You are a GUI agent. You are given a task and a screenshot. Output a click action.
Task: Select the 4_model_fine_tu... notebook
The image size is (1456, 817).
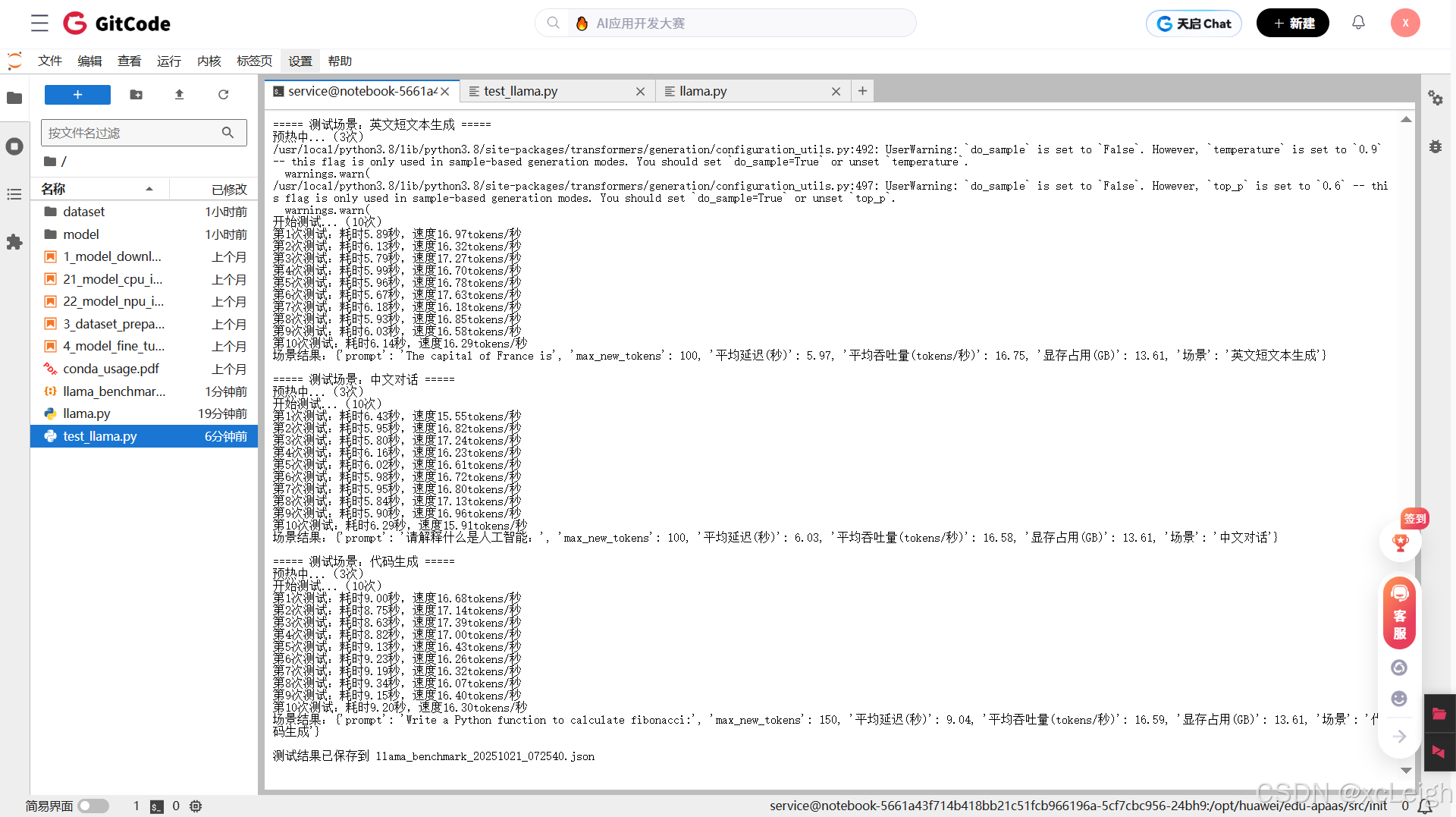pyautogui.click(x=144, y=346)
